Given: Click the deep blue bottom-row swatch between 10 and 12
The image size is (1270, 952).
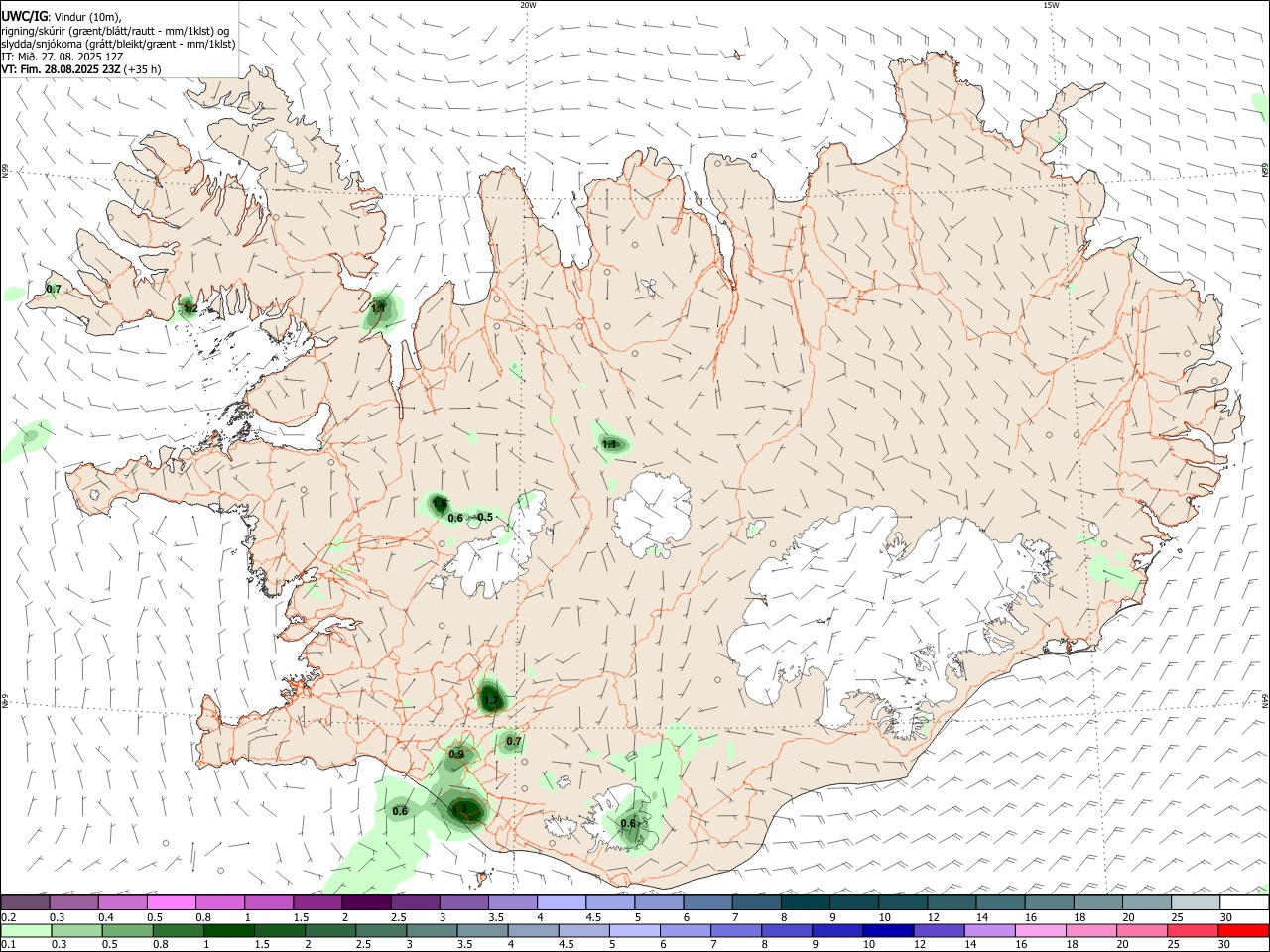Looking at the screenshot, I should (x=889, y=931).
